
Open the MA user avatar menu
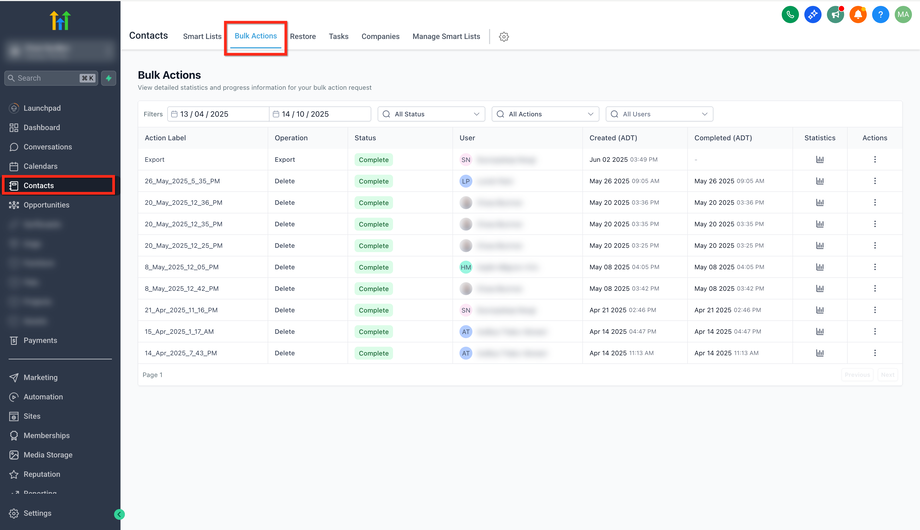tap(903, 15)
